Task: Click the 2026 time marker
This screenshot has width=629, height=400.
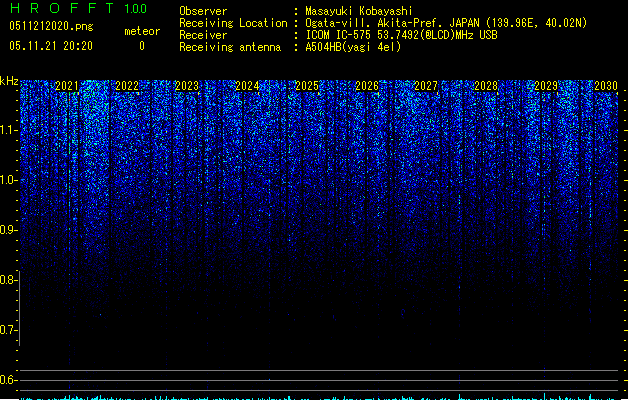Action: (x=367, y=86)
